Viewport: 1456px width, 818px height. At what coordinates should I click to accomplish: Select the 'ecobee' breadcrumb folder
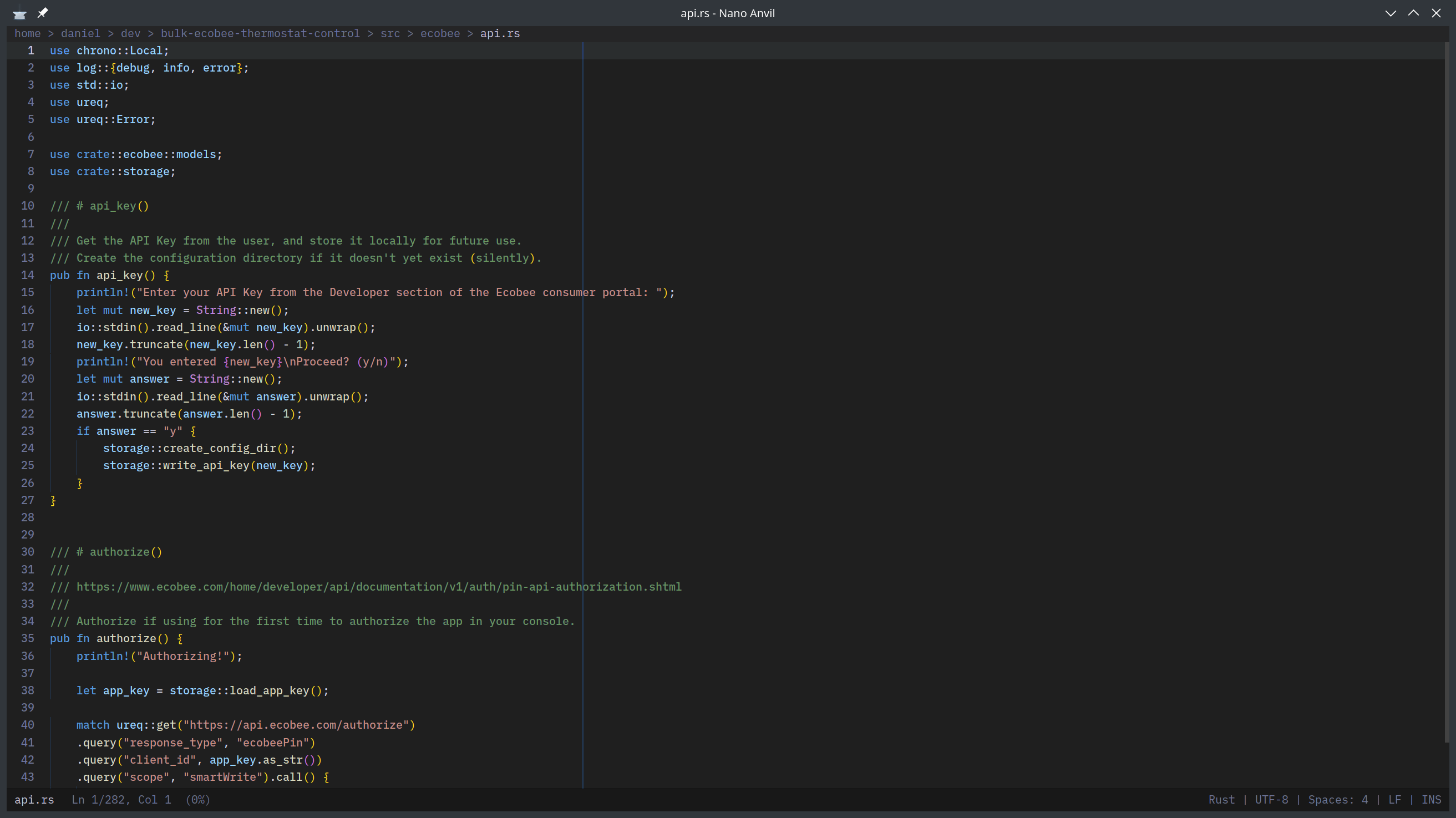tap(440, 33)
